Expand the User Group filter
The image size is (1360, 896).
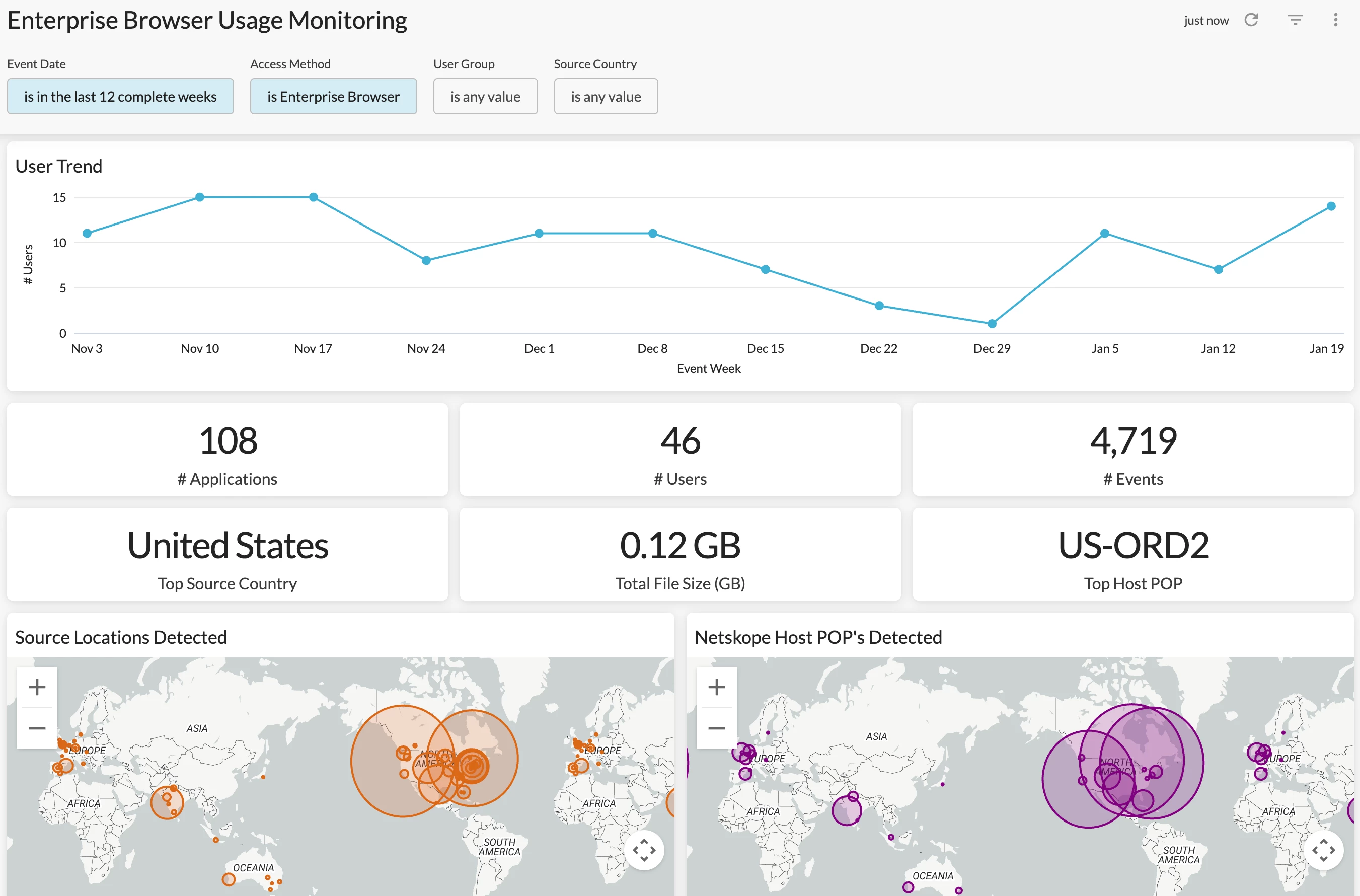pyautogui.click(x=485, y=97)
